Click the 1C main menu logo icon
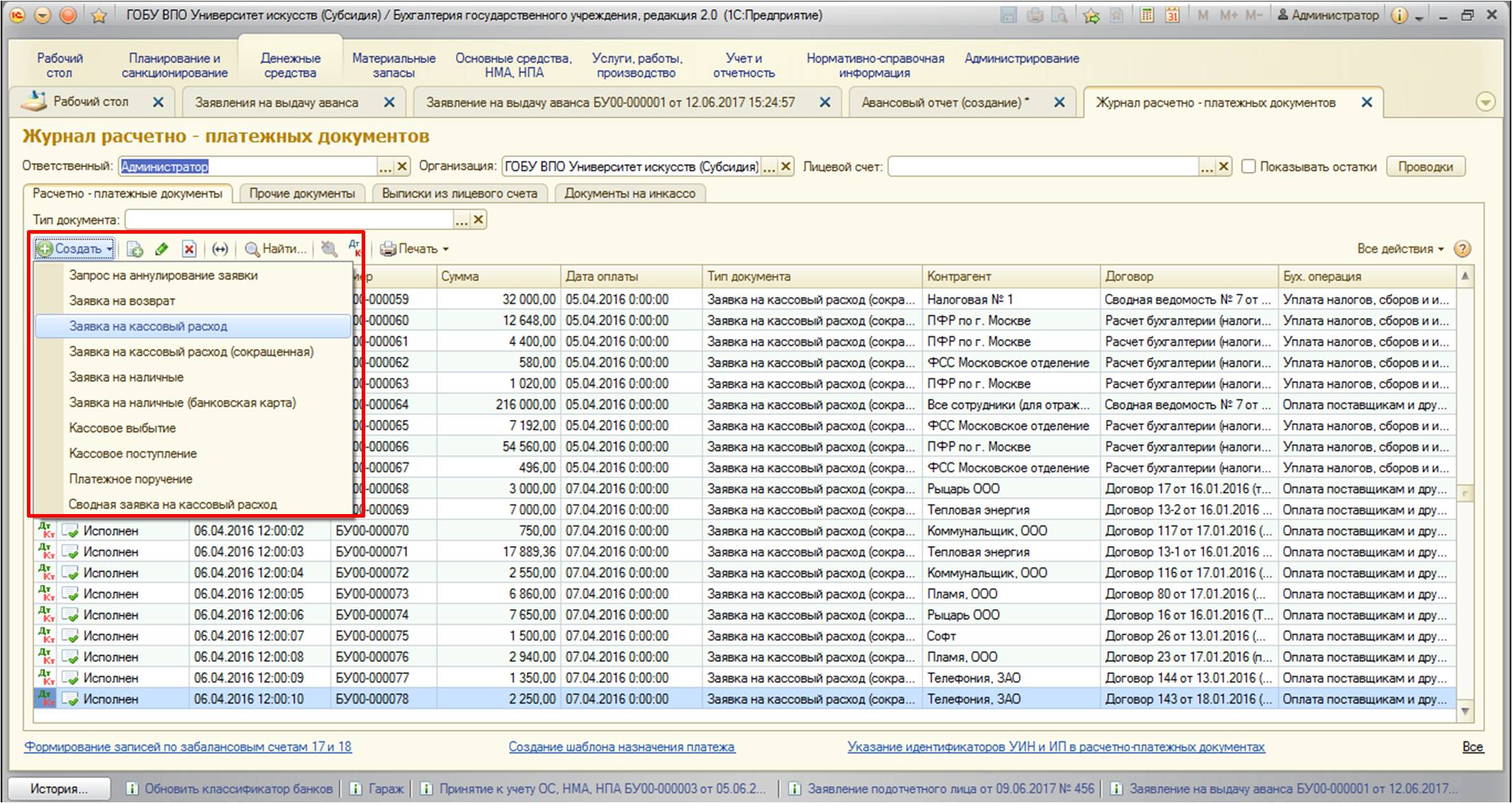The height and width of the screenshot is (803, 1512). pyautogui.click(x=17, y=15)
